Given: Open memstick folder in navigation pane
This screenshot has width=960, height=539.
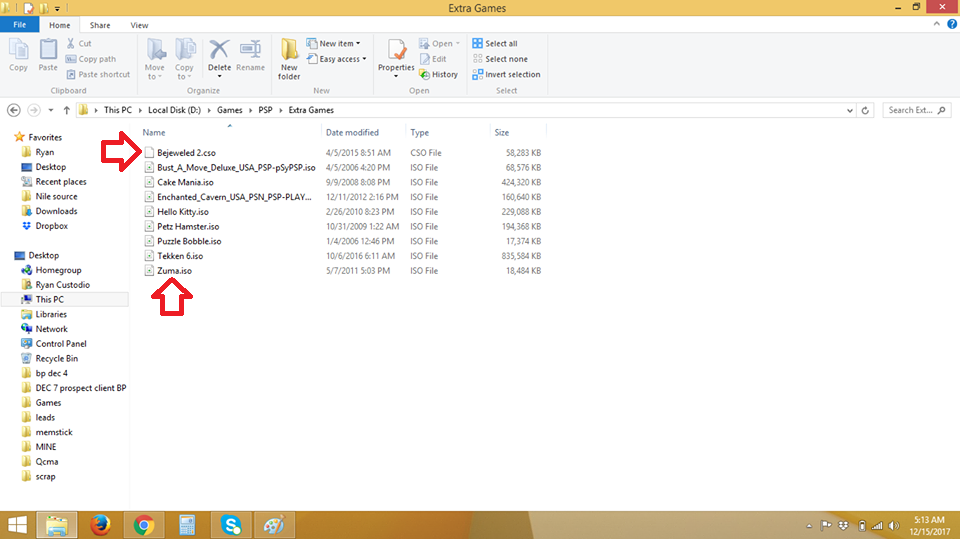Looking at the screenshot, I should point(54,432).
